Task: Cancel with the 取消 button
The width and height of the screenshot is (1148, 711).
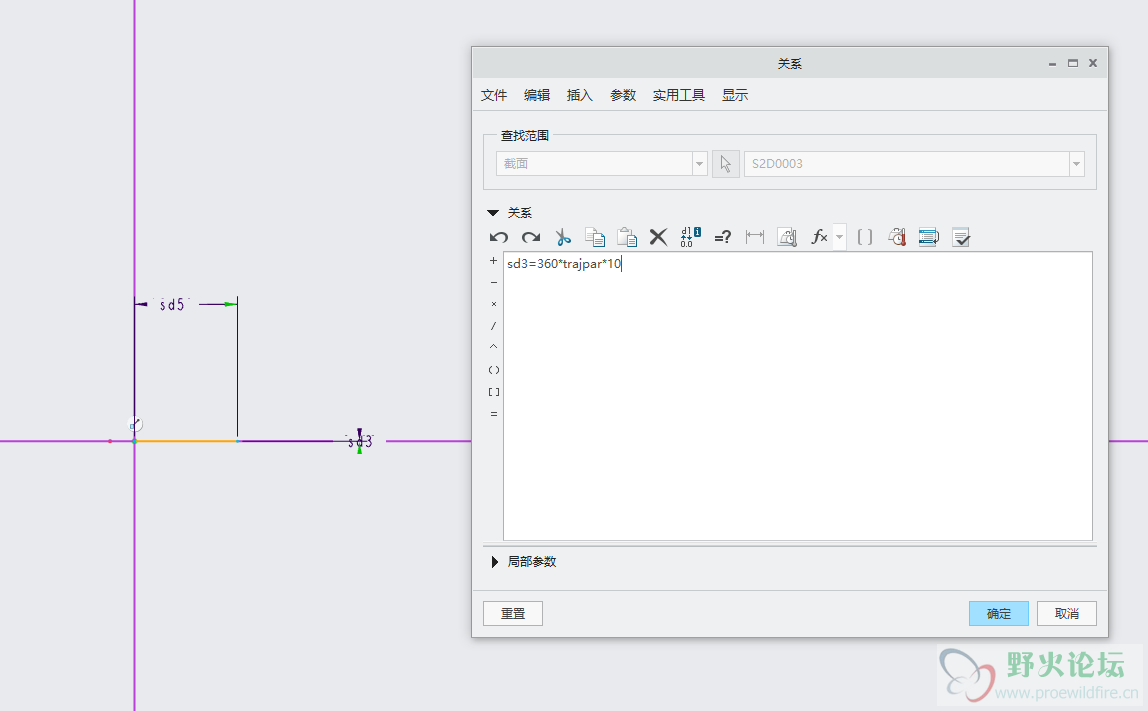Action: tap(1067, 614)
